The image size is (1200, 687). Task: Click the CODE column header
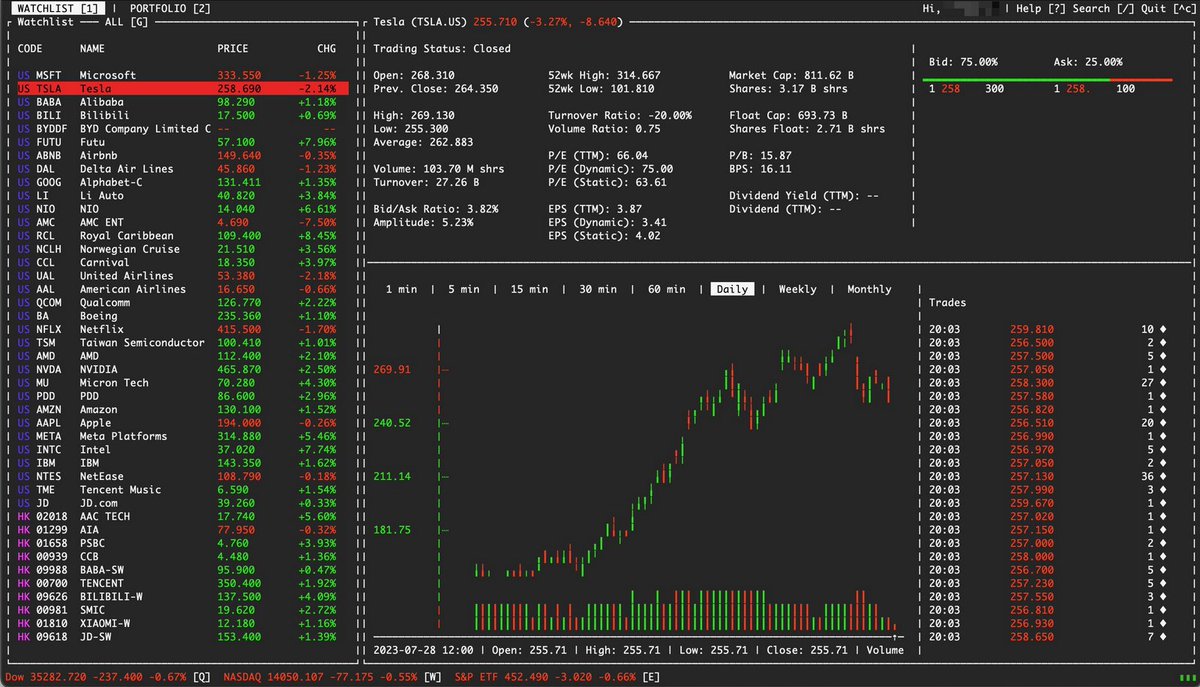29,48
